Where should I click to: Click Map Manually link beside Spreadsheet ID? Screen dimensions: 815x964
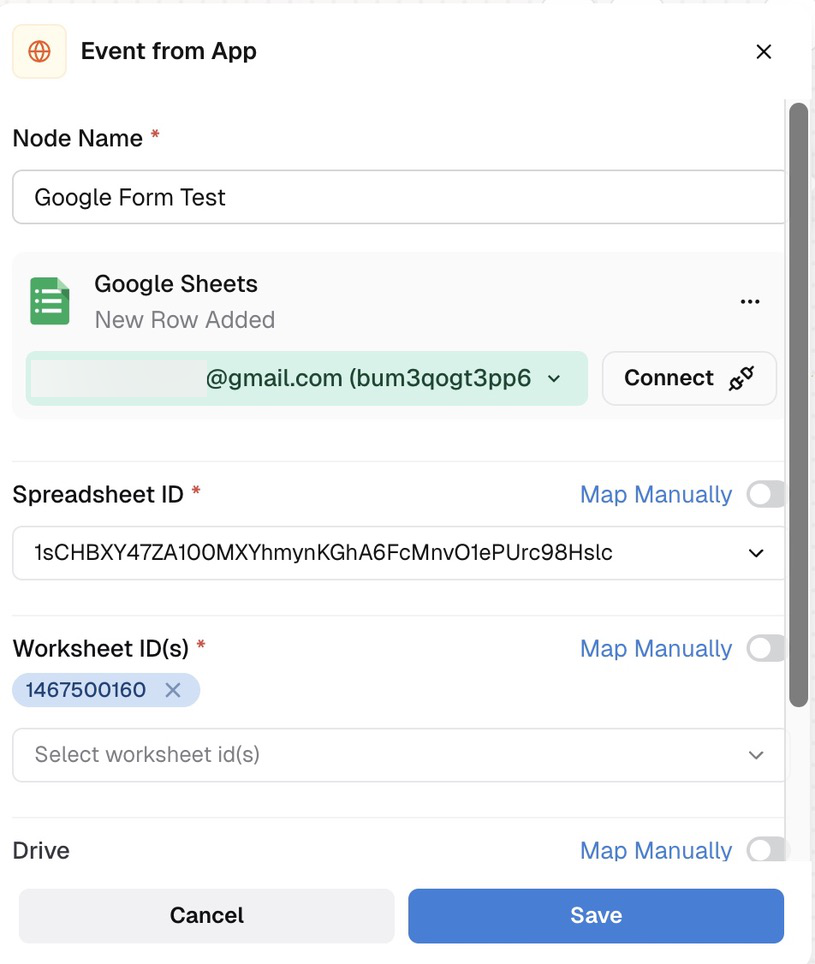(656, 494)
